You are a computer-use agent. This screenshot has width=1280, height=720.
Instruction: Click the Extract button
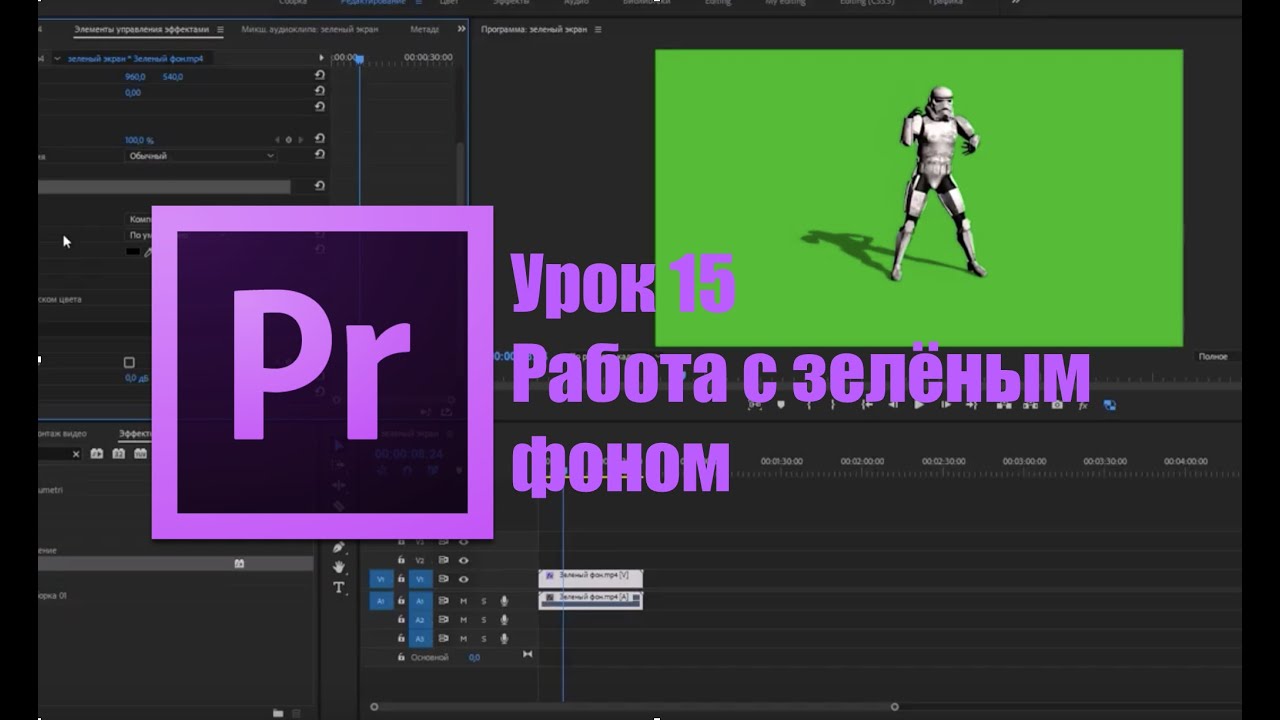(x=1030, y=404)
